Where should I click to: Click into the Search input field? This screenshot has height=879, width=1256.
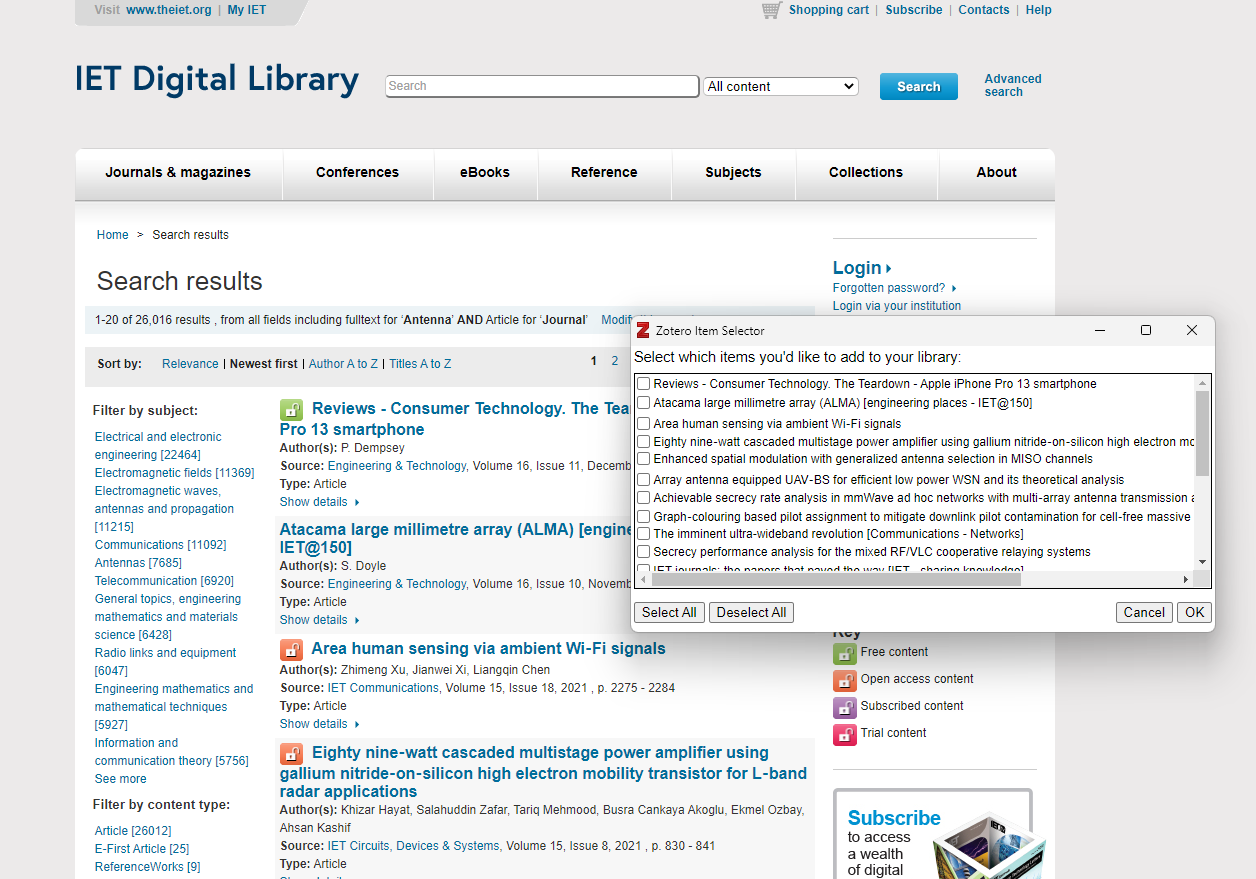pyautogui.click(x=542, y=86)
